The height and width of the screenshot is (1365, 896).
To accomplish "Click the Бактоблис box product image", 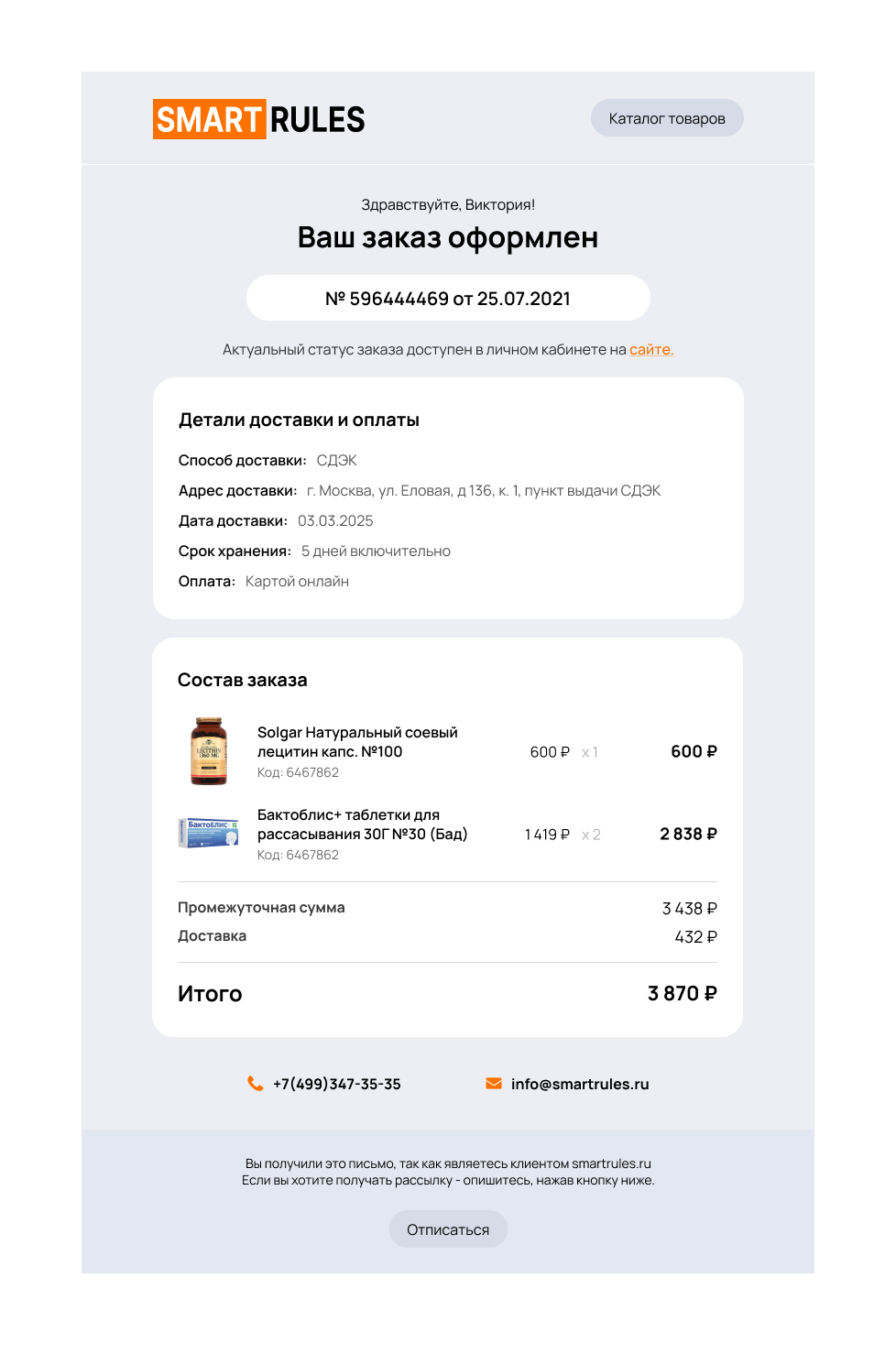I will [208, 833].
